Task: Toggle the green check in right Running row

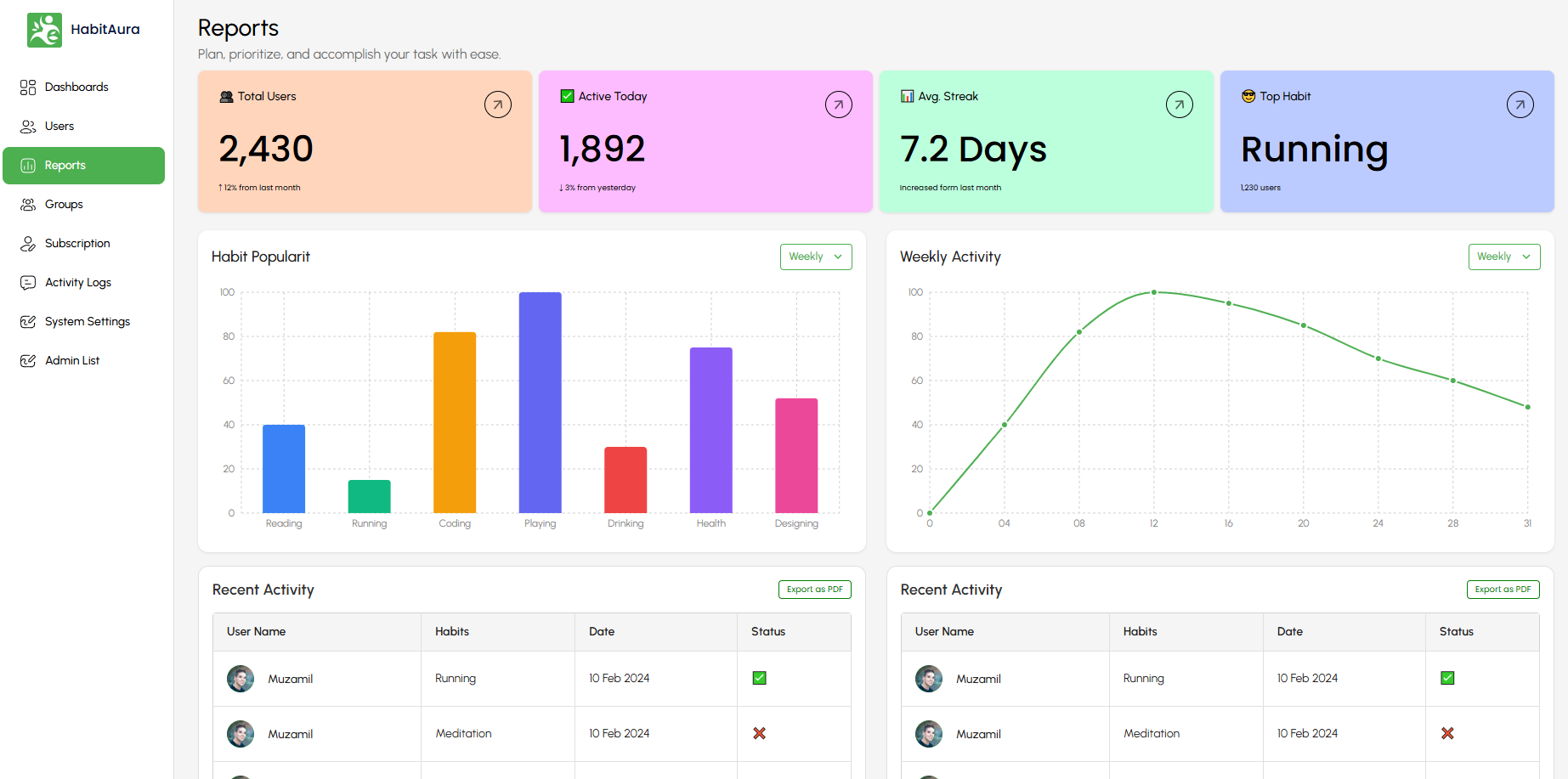Action: point(1447,678)
